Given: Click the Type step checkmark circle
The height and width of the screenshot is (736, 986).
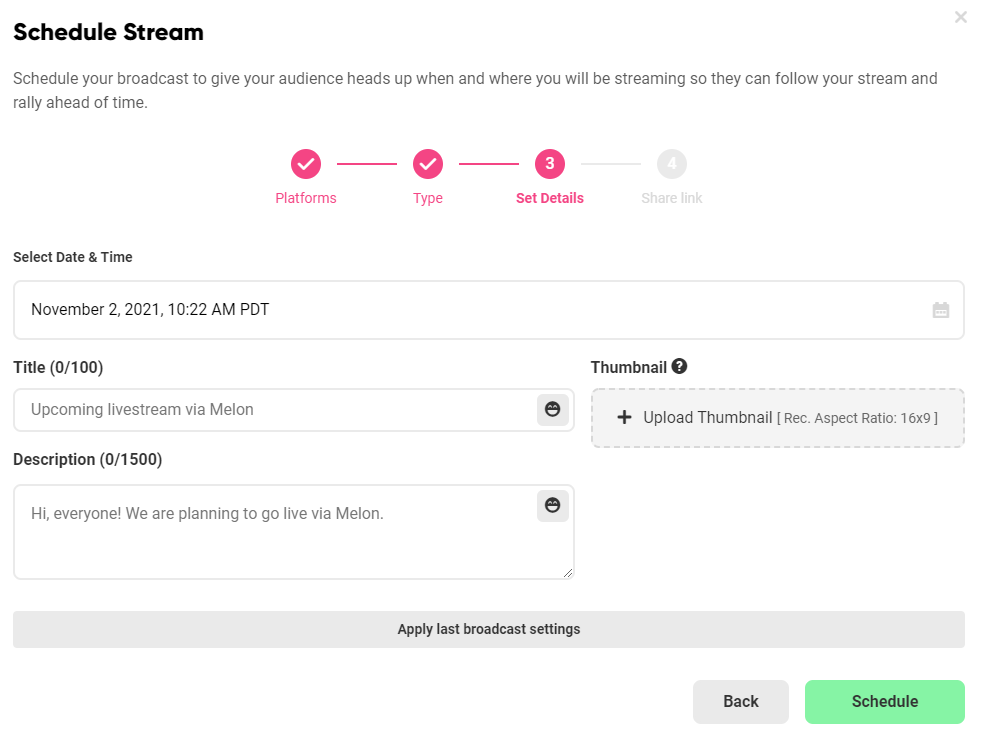Looking at the screenshot, I should pyautogui.click(x=428, y=164).
